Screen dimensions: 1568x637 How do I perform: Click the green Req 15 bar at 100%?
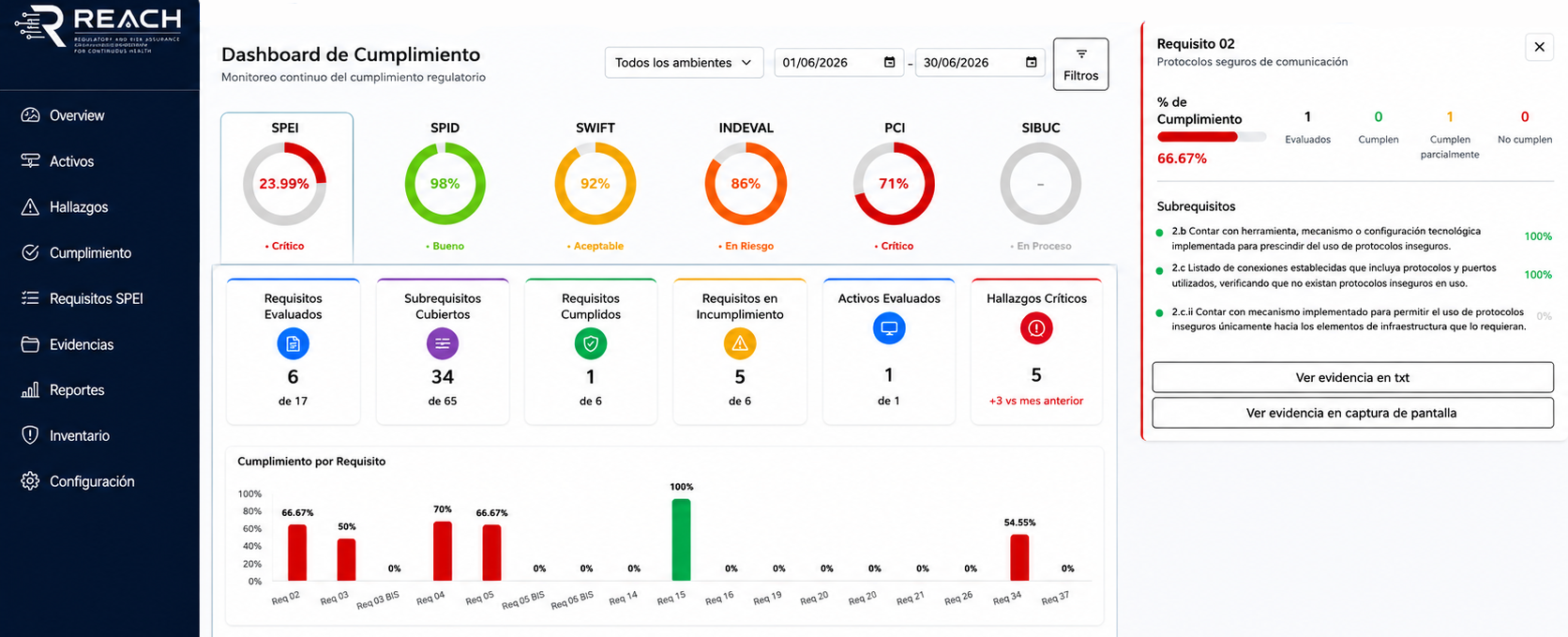(x=682, y=539)
